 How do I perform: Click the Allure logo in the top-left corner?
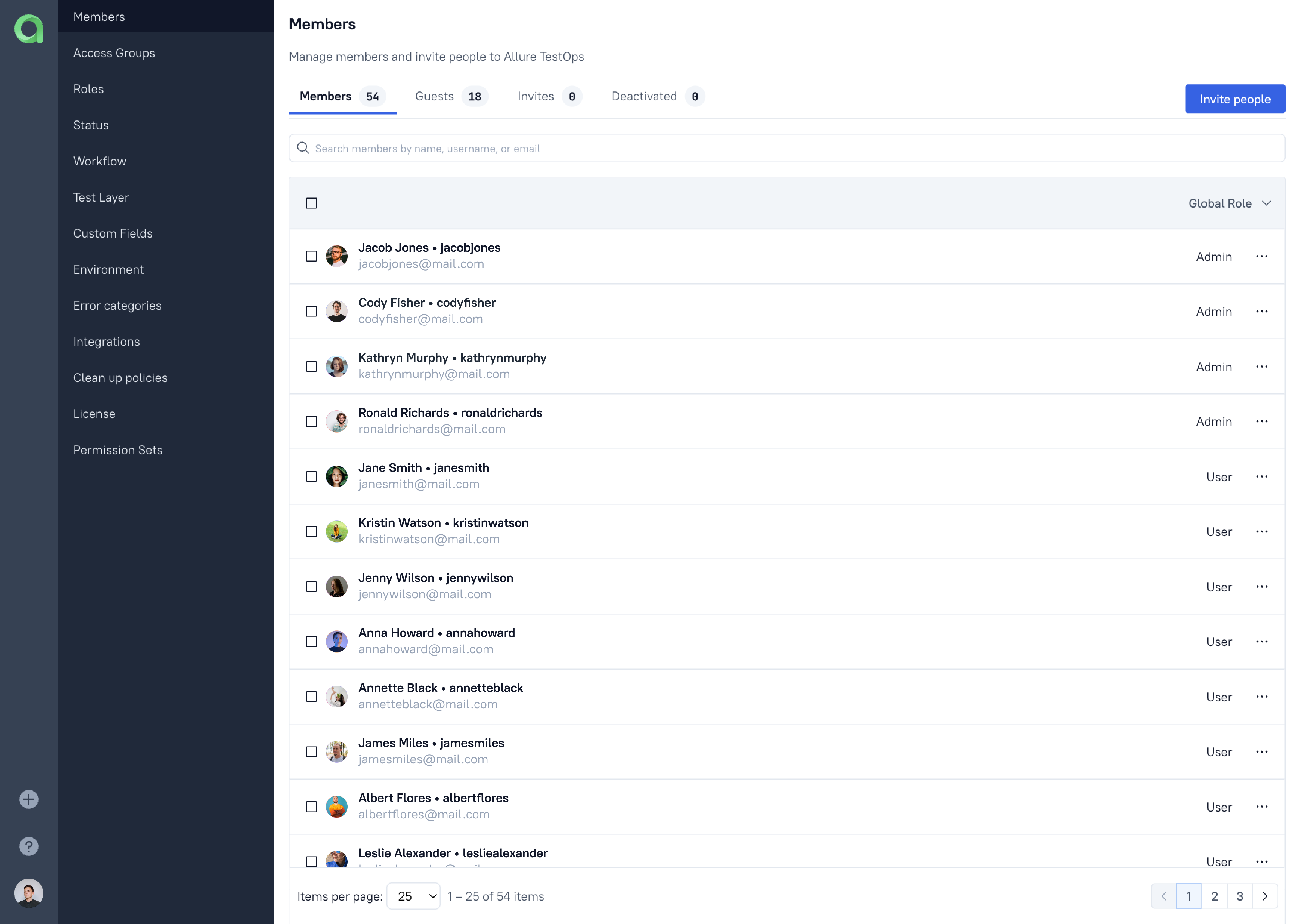29,29
